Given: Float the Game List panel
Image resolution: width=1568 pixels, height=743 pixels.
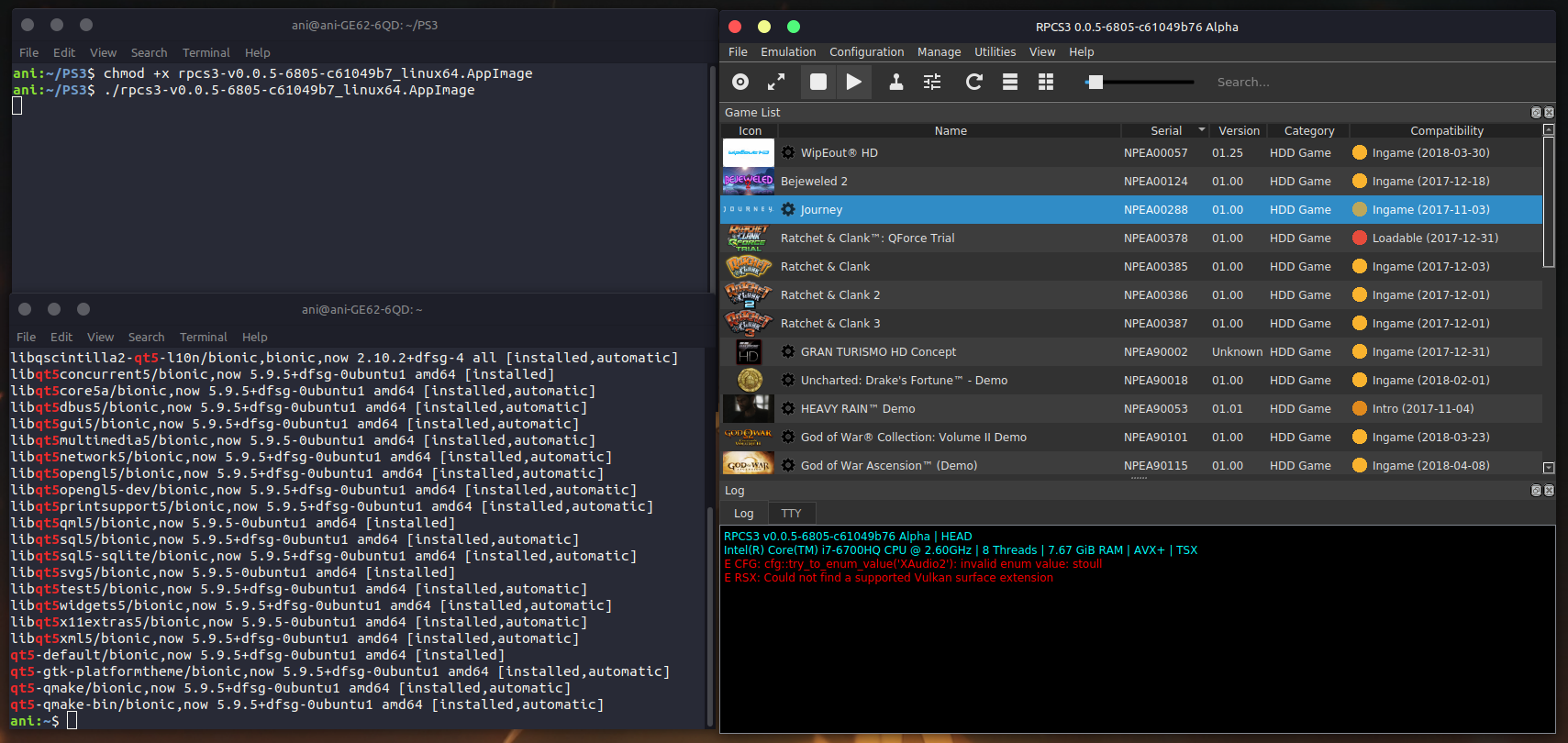Looking at the screenshot, I should [x=1536, y=112].
